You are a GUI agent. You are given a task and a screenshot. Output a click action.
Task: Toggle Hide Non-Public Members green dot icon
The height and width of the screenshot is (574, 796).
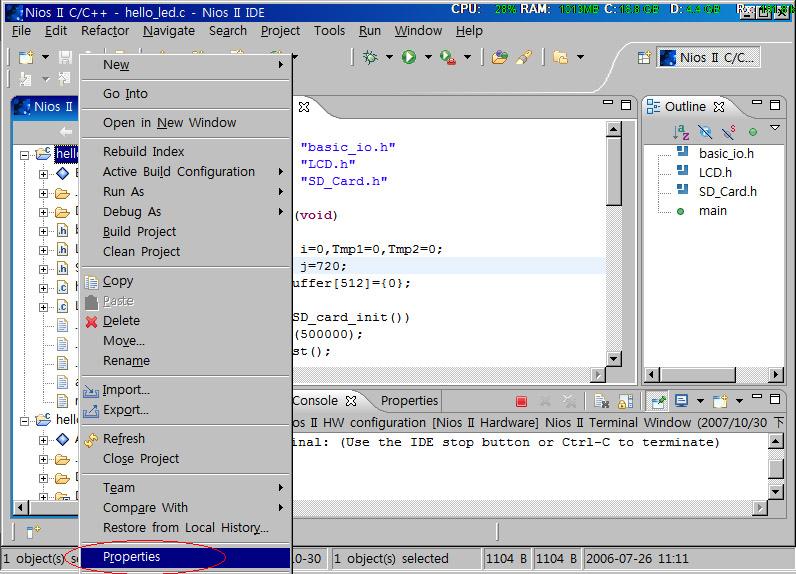coord(753,132)
